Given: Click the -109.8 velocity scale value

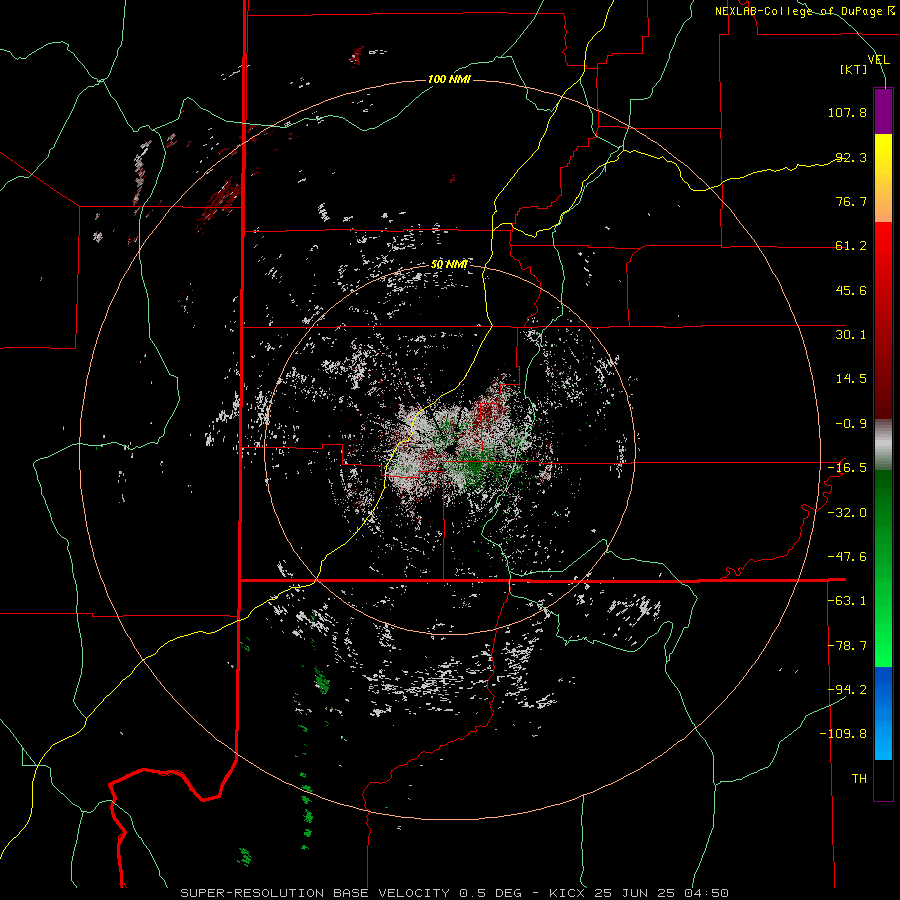Looking at the screenshot, I should 843,734.
